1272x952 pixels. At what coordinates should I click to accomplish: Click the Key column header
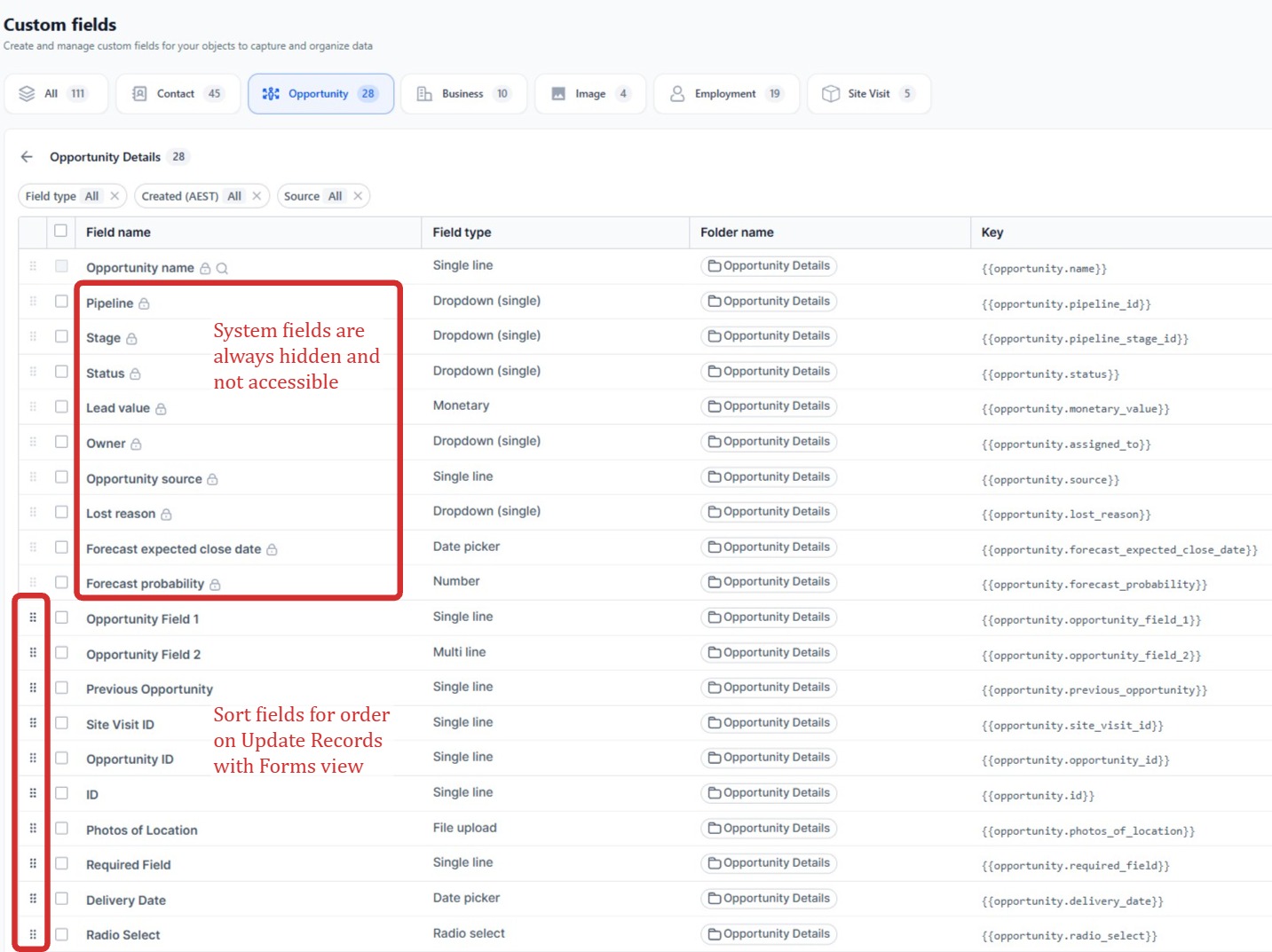click(992, 232)
